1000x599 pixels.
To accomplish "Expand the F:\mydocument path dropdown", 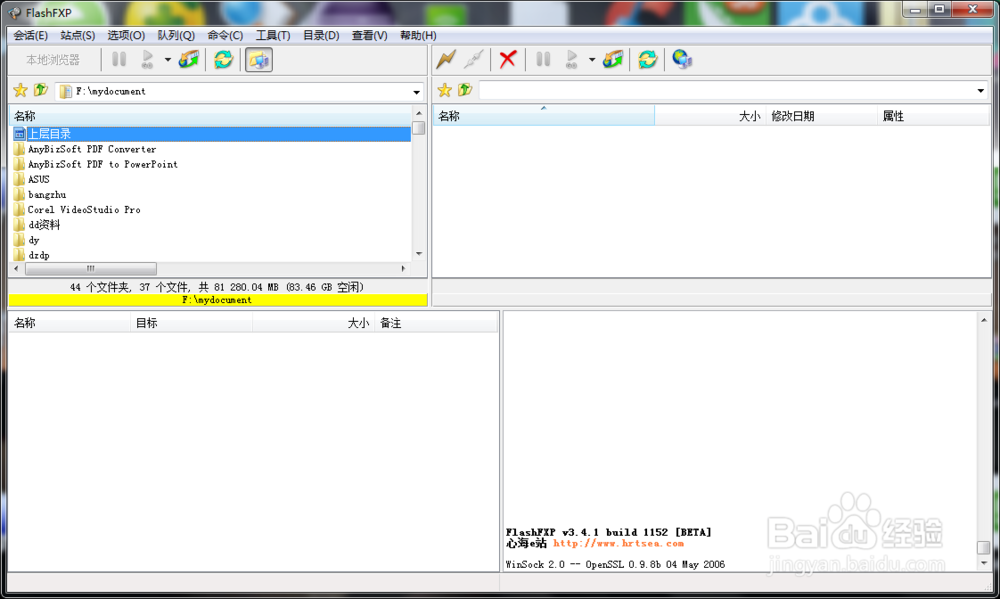I will [416, 92].
